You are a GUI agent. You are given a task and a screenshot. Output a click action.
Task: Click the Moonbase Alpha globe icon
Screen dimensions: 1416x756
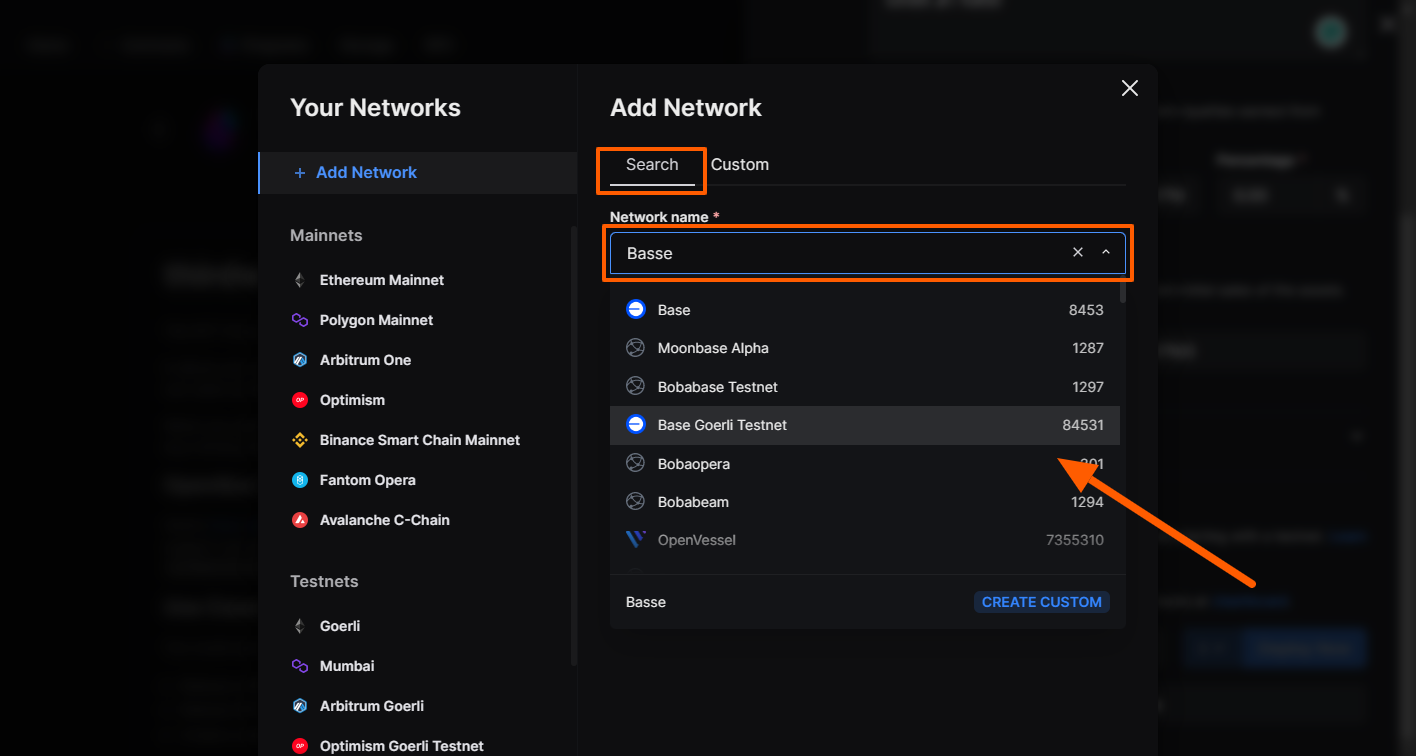coord(635,348)
